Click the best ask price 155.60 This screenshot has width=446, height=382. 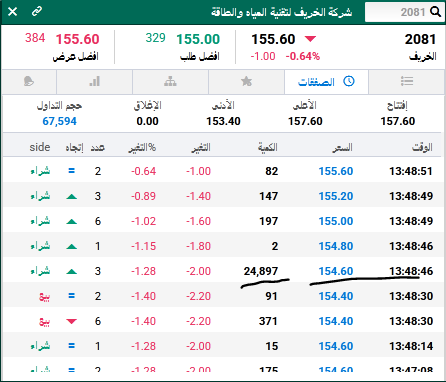[77, 39]
